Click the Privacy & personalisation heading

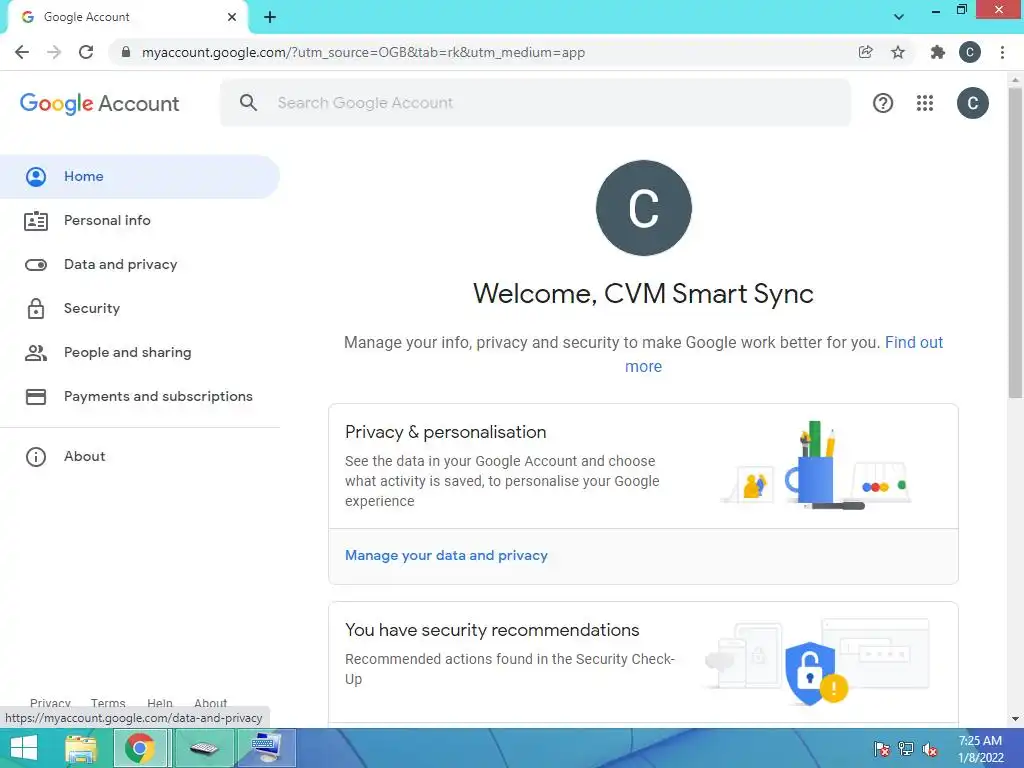[x=445, y=432]
